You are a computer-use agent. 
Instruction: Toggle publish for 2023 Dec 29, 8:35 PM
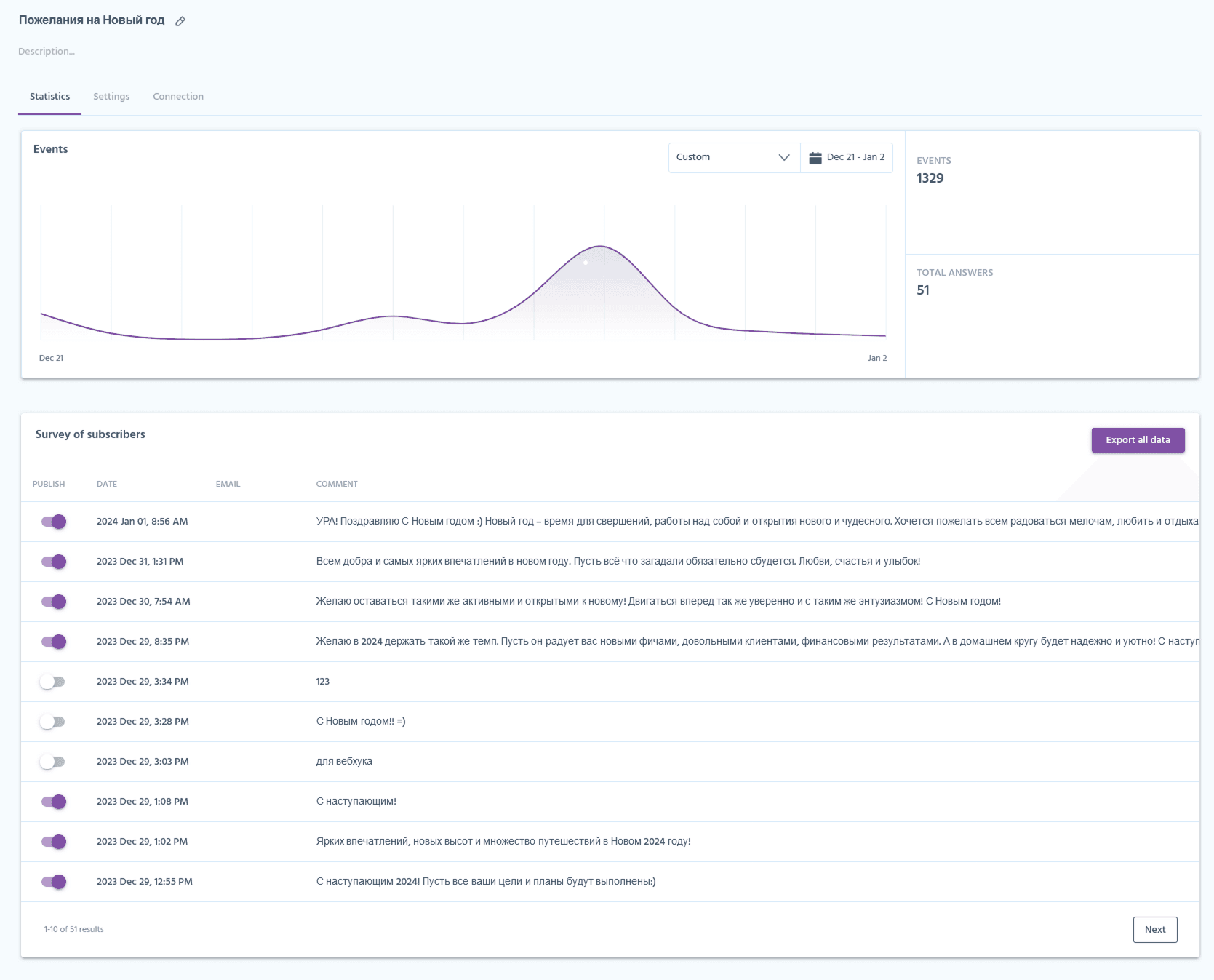[x=54, y=642]
